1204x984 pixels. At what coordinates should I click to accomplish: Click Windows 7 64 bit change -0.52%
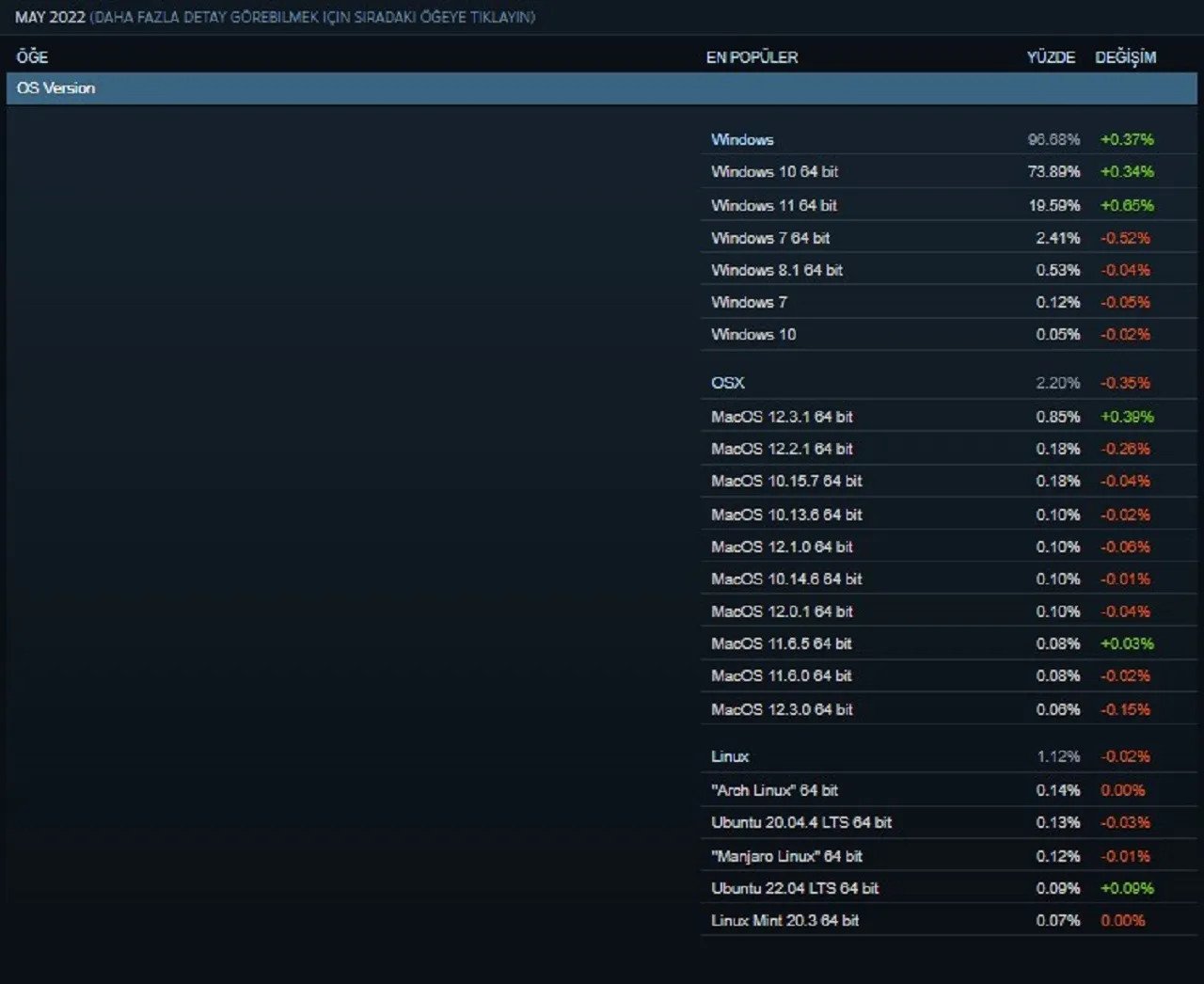click(1125, 238)
